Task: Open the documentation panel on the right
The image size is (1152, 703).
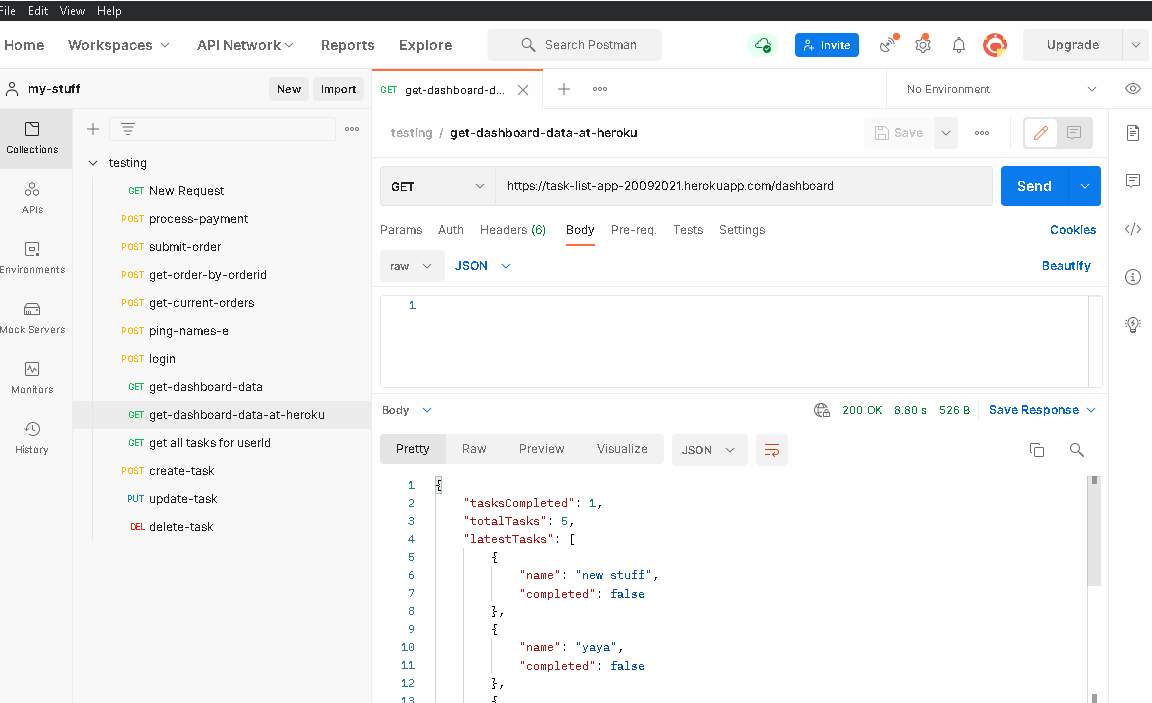Action: point(1132,132)
